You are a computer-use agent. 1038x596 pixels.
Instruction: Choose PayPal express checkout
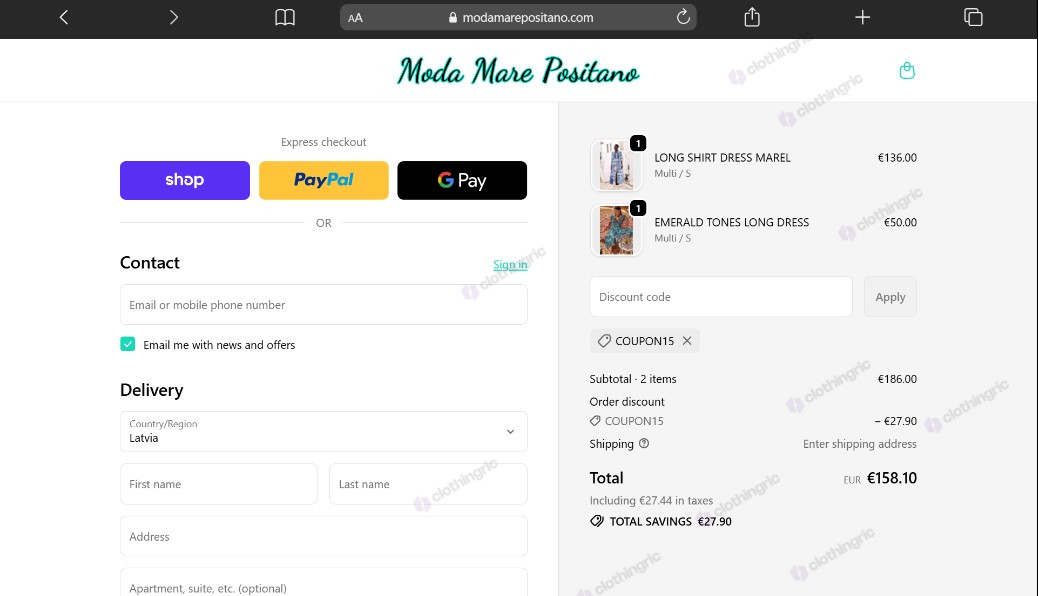[324, 180]
